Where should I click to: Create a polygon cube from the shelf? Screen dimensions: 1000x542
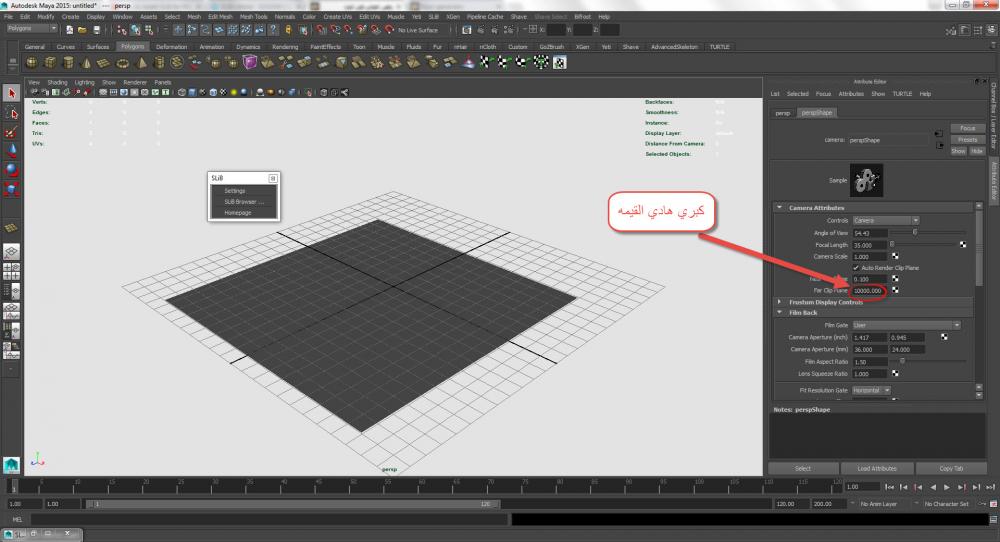[x=50, y=62]
